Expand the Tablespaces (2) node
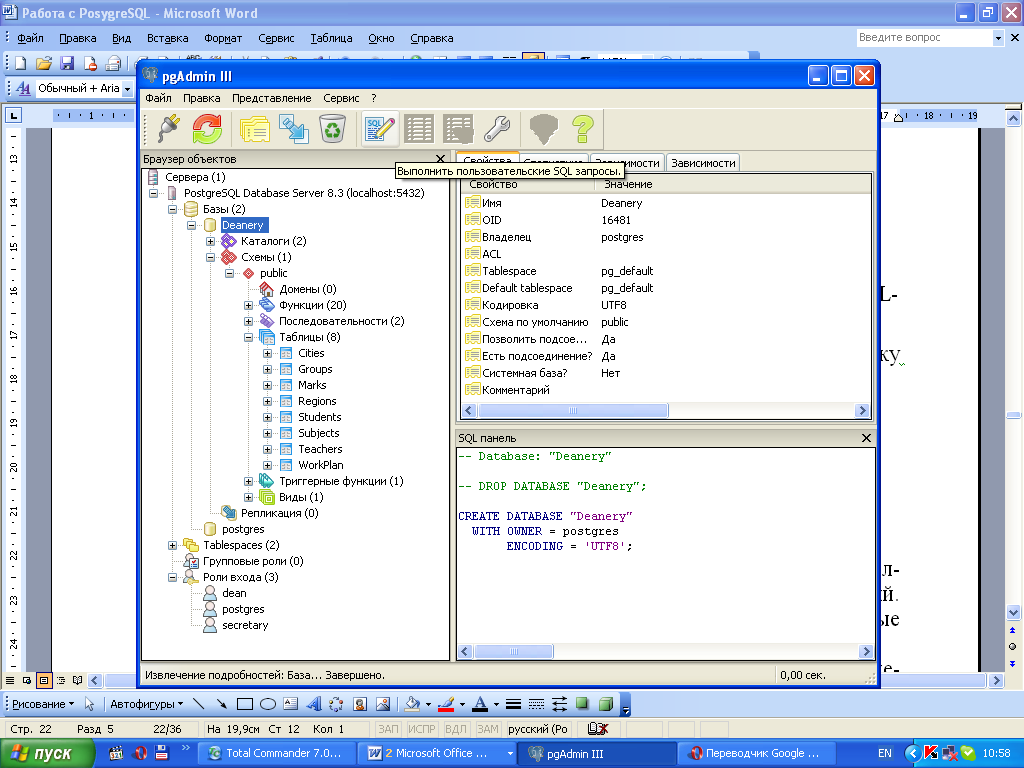This screenshot has height=768, width=1024. click(x=172, y=545)
